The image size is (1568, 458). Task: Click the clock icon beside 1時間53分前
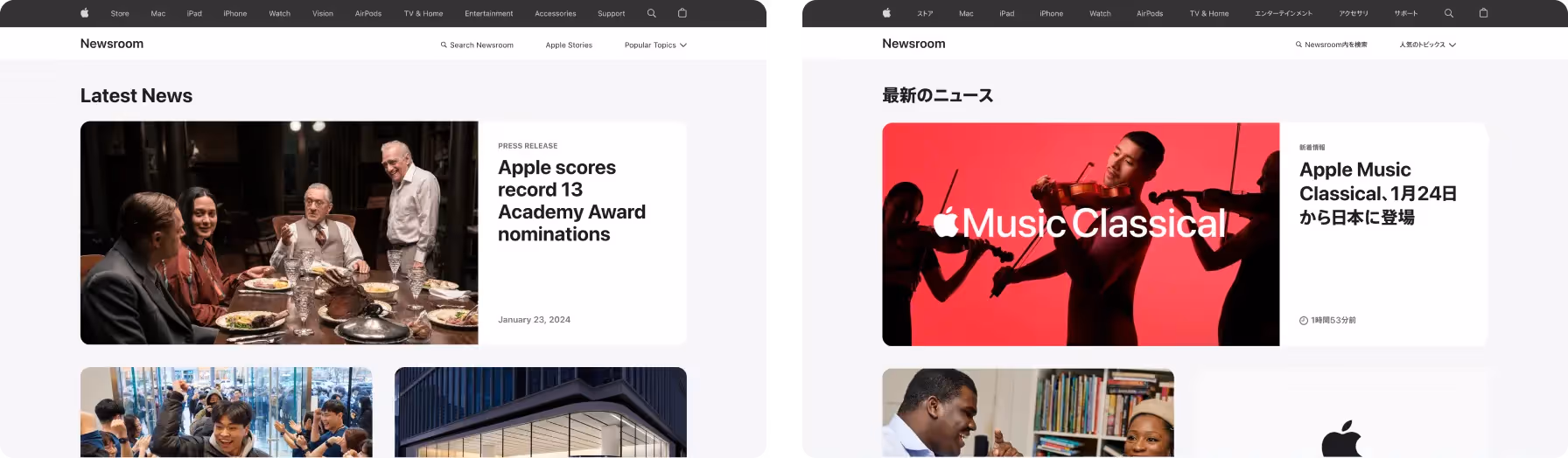[x=1304, y=321]
